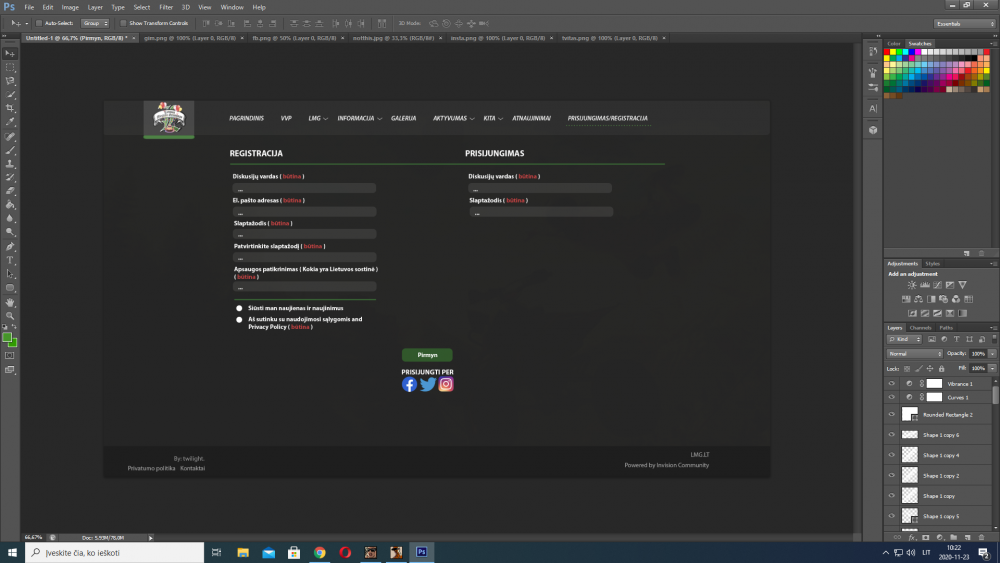The width and height of the screenshot is (1000, 563).
Task: Open the Normal blend mode dropdown
Action: click(915, 354)
